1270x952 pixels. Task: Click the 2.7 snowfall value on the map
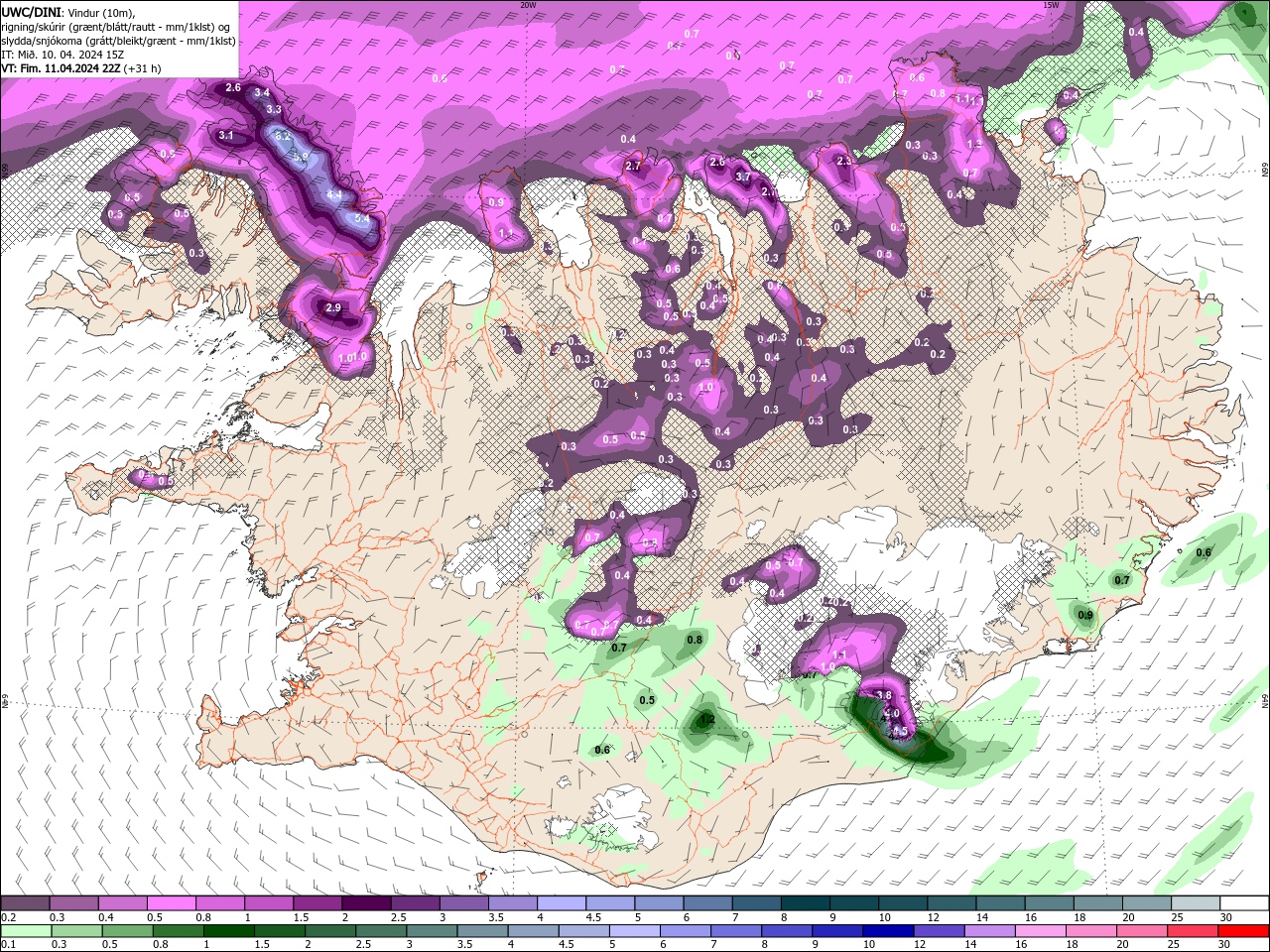(633, 167)
